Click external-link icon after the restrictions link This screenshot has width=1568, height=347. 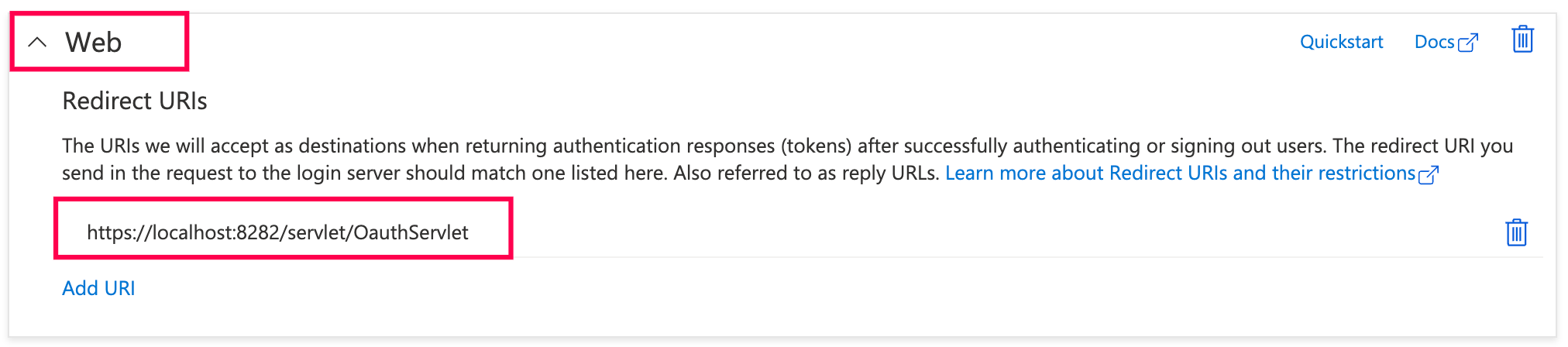click(x=1428, y=175)
